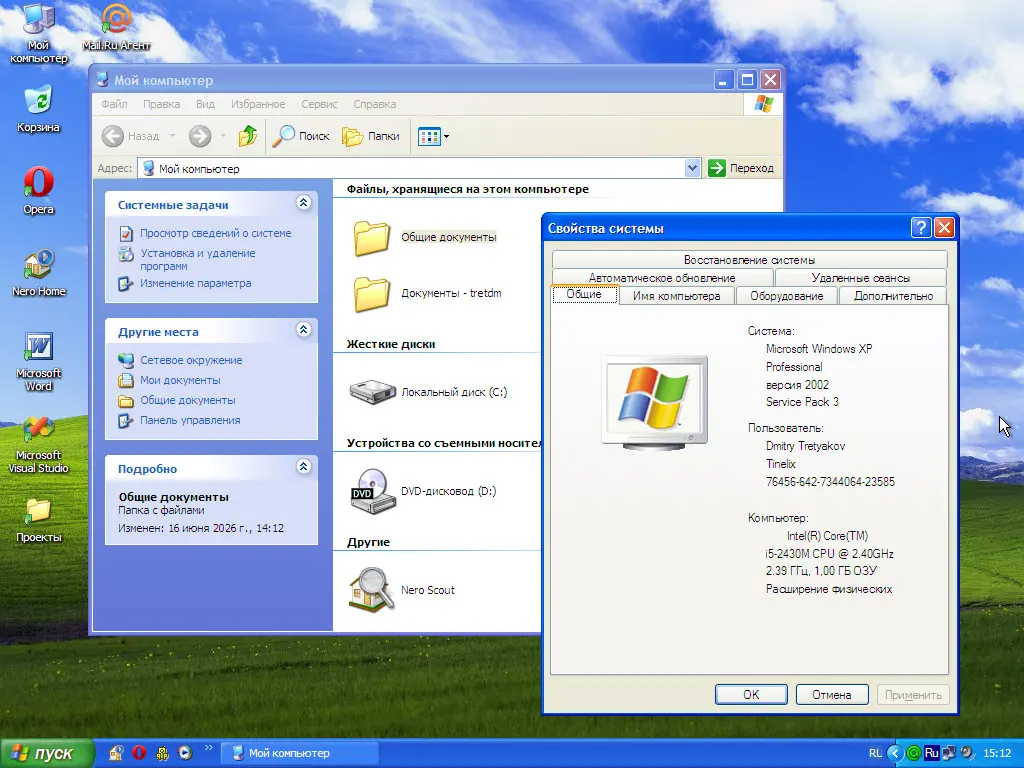Open the Вид menu
The image size is (1024, 768).
click(205, 104)
